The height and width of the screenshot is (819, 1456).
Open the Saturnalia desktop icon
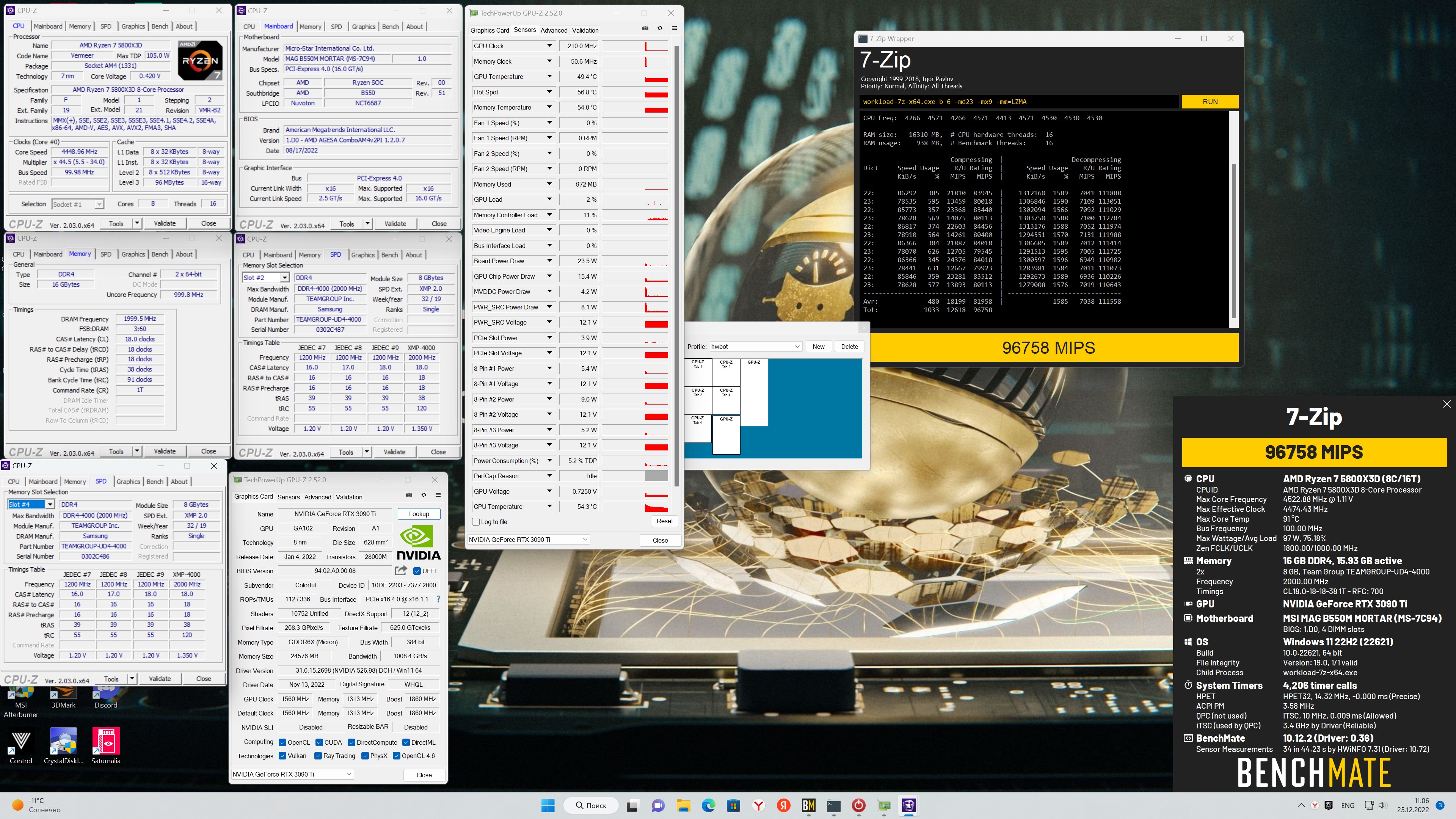[x=106, y=746]
